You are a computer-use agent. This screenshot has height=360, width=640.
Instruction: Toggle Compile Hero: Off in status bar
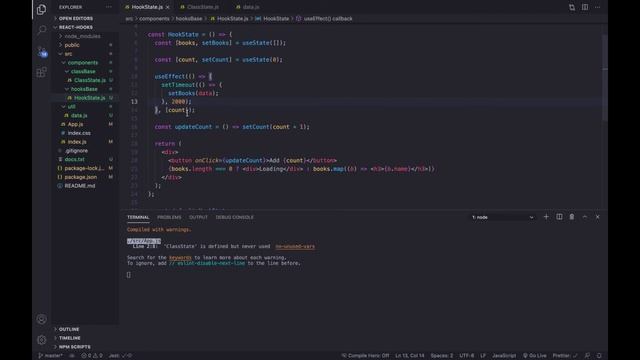(x=365, y=356)
